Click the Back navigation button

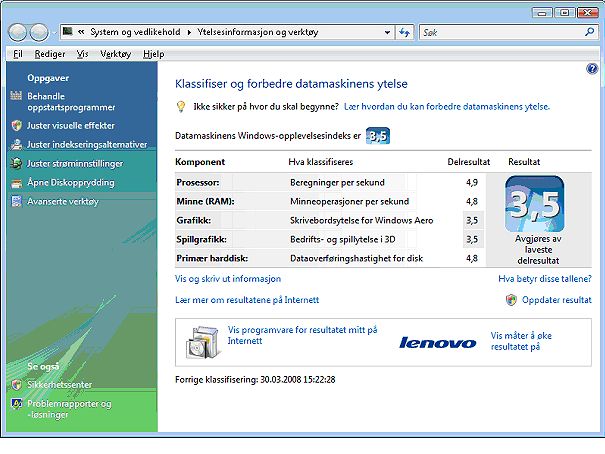coord(17,32)
